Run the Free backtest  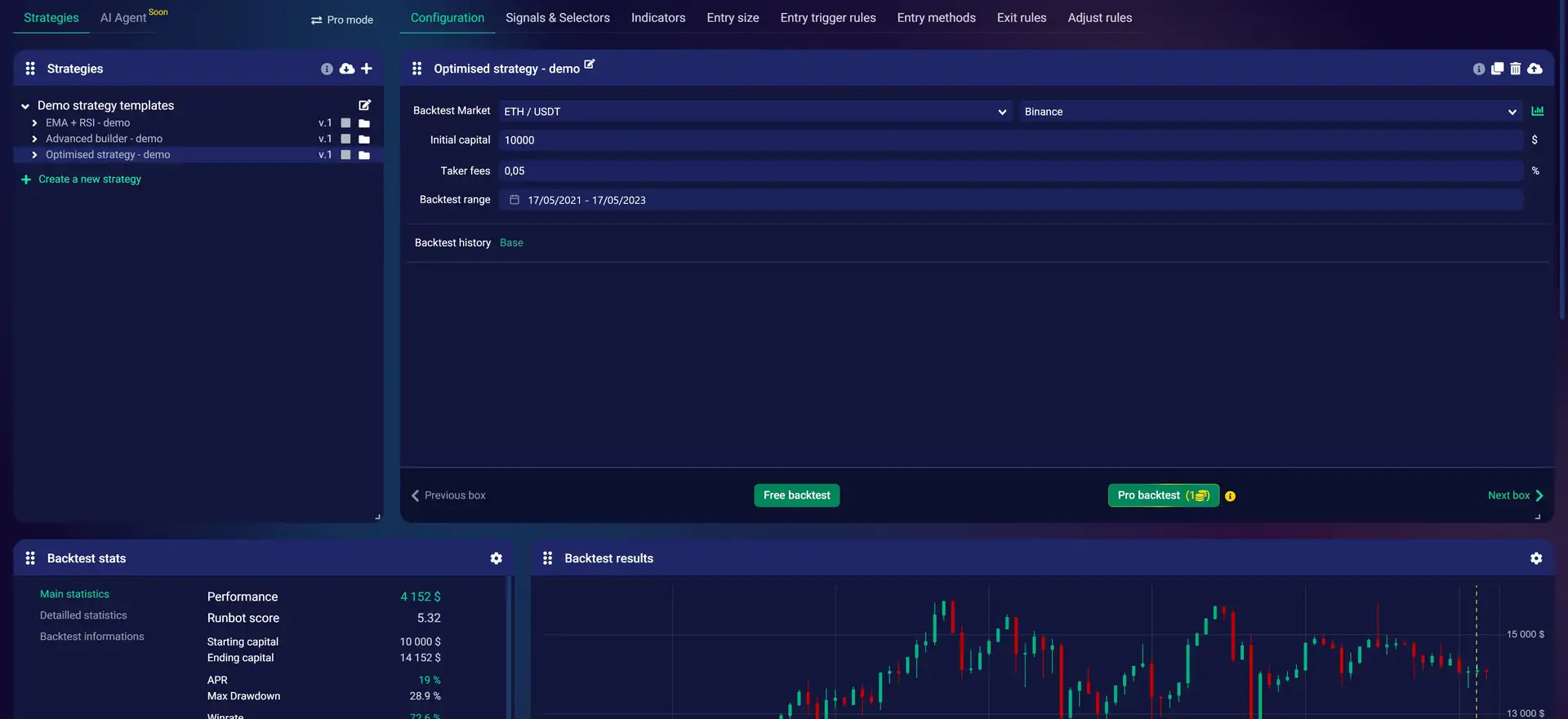tap(796, 495)
